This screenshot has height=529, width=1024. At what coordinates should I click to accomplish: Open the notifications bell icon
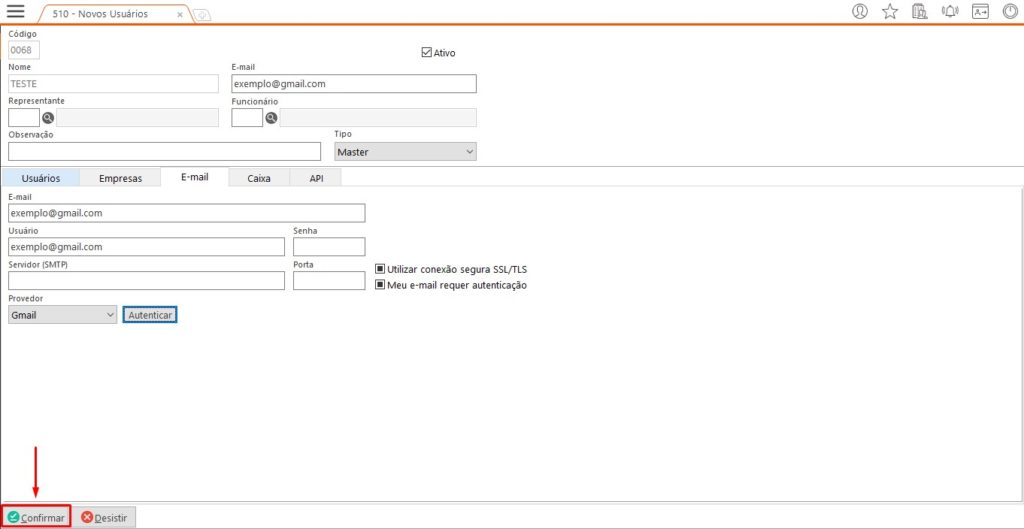[x=950, y=12]
